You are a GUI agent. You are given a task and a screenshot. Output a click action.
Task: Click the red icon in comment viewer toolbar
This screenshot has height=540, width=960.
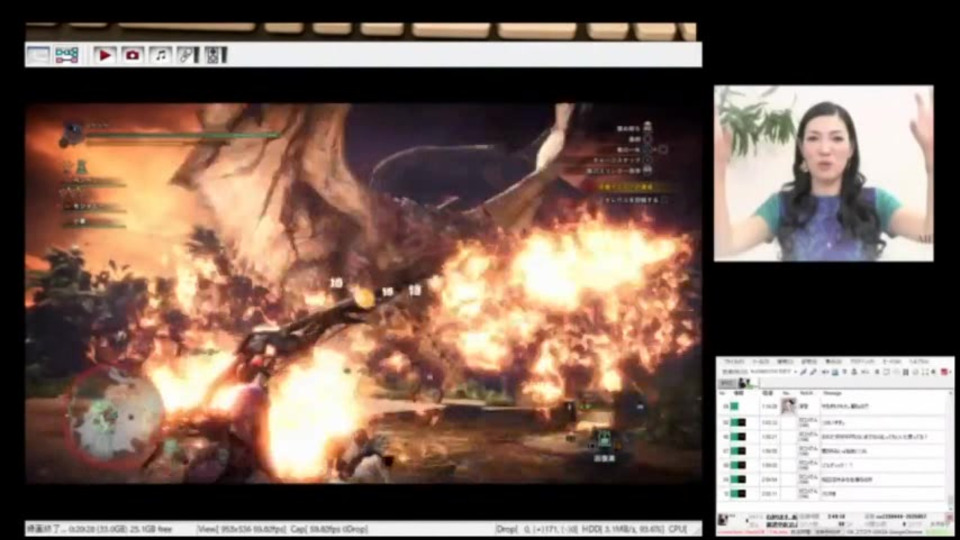(x=945, y=372)
